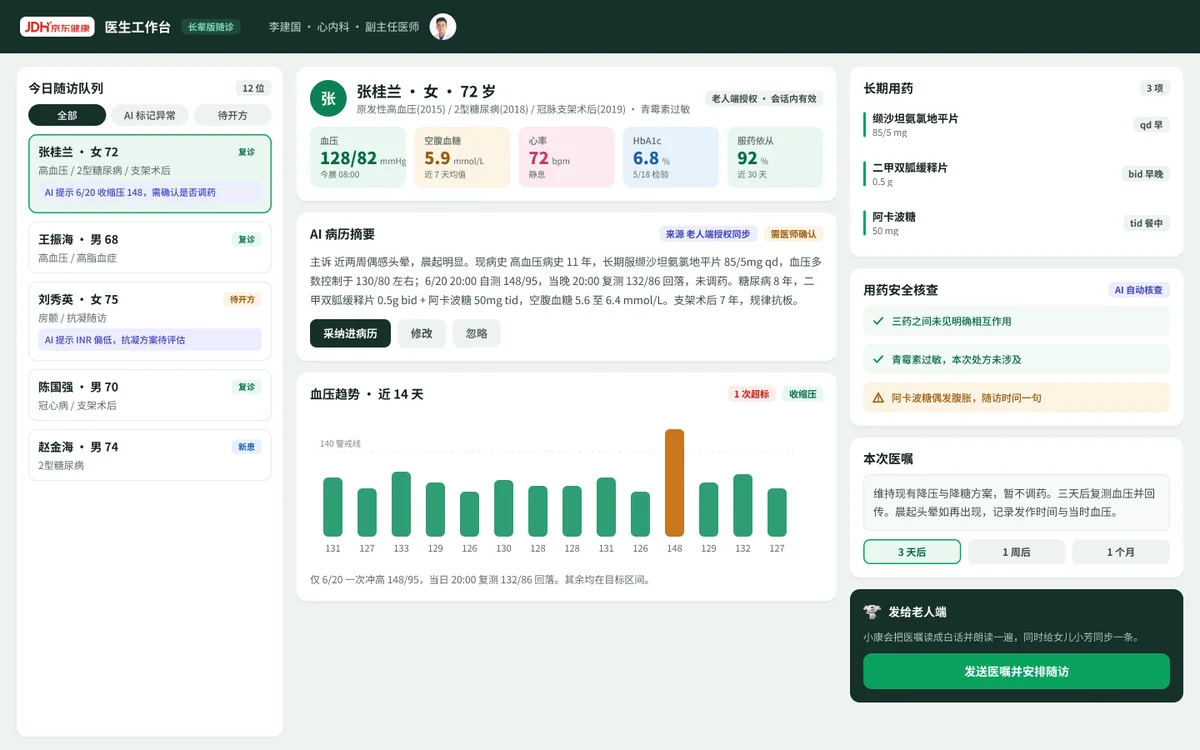Click the qd 早 dosing badge
The height and width of the screenshot is (750, 1200).
click(x=1151, y=125)
